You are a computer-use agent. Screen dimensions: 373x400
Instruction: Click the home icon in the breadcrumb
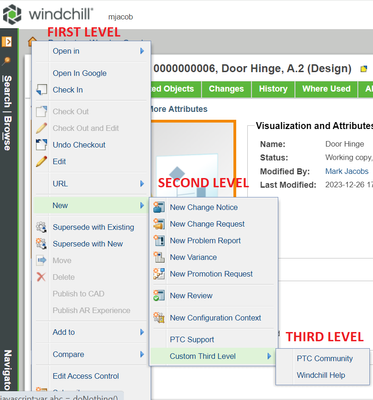tap(32, 42)
